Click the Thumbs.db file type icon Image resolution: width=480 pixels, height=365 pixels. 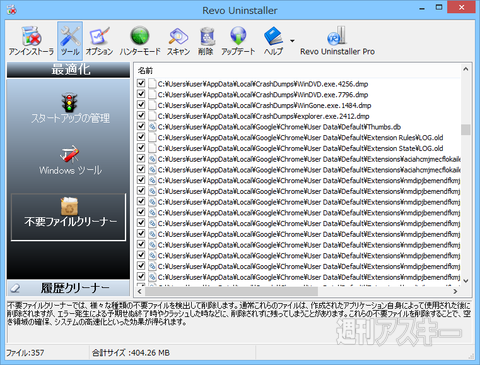pos(152,127)
